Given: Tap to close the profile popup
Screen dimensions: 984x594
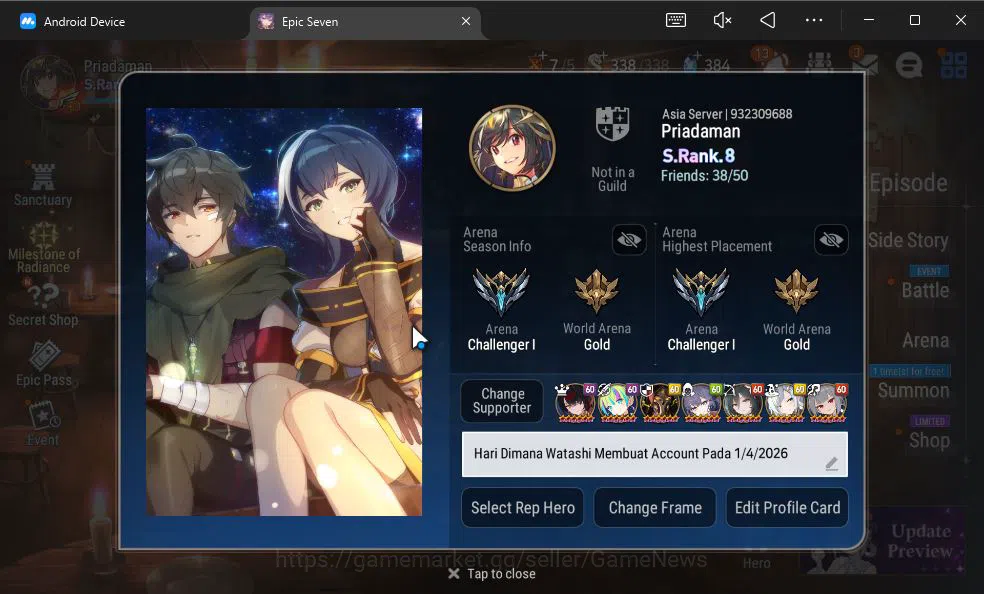Looking at the screenshot, I should coord(492,573).
